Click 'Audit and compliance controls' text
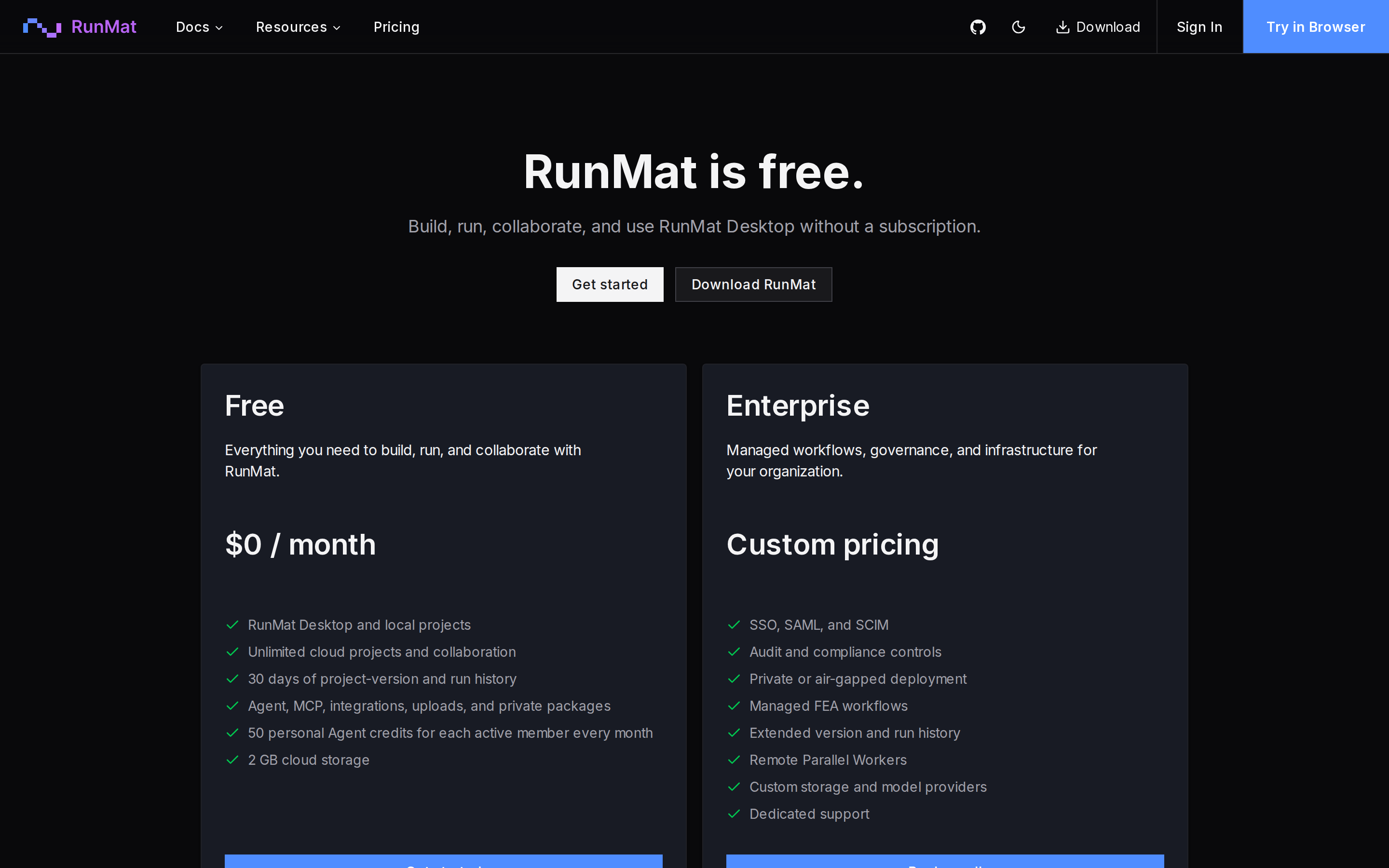 coord(845,651)
